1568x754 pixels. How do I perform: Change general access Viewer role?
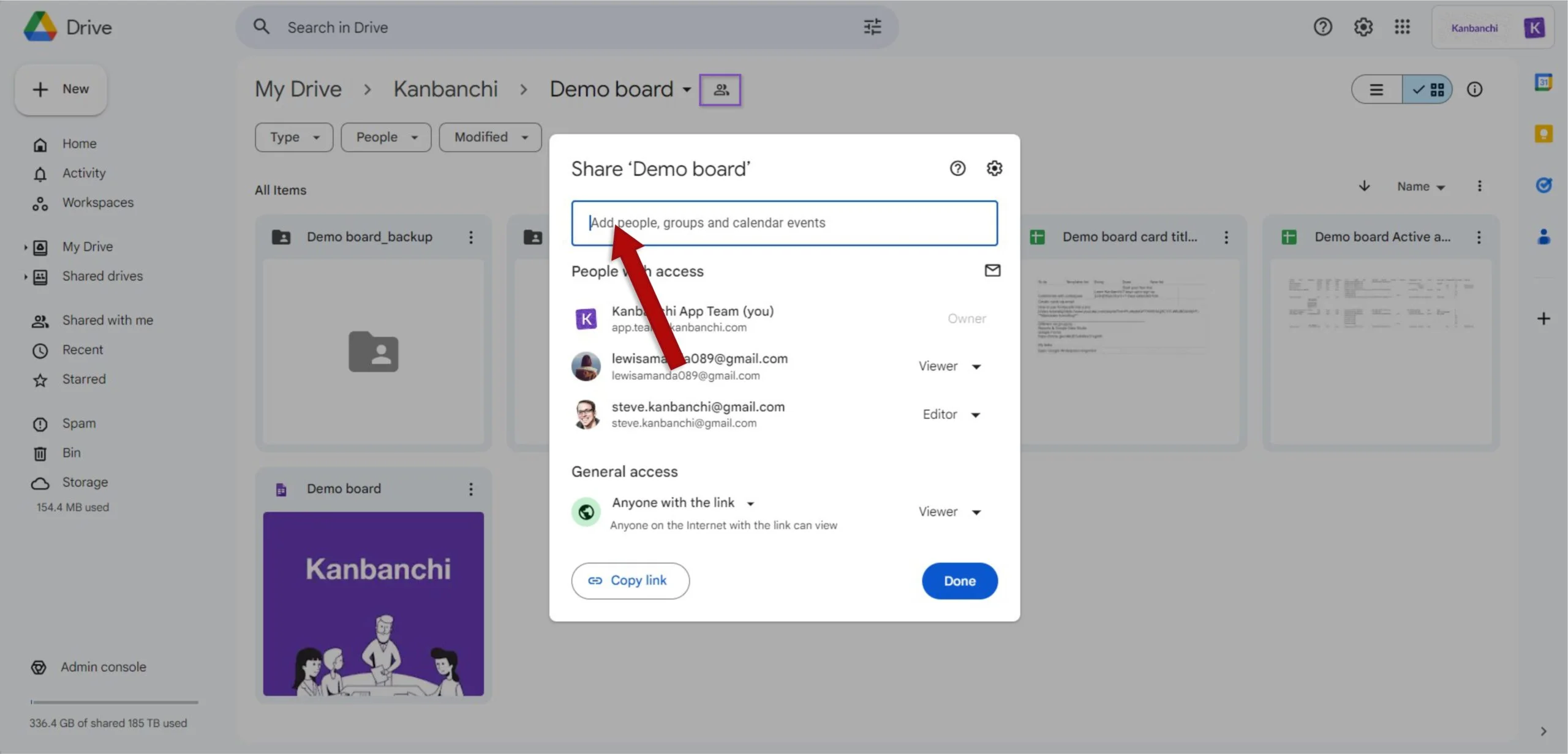coord(949,512)
